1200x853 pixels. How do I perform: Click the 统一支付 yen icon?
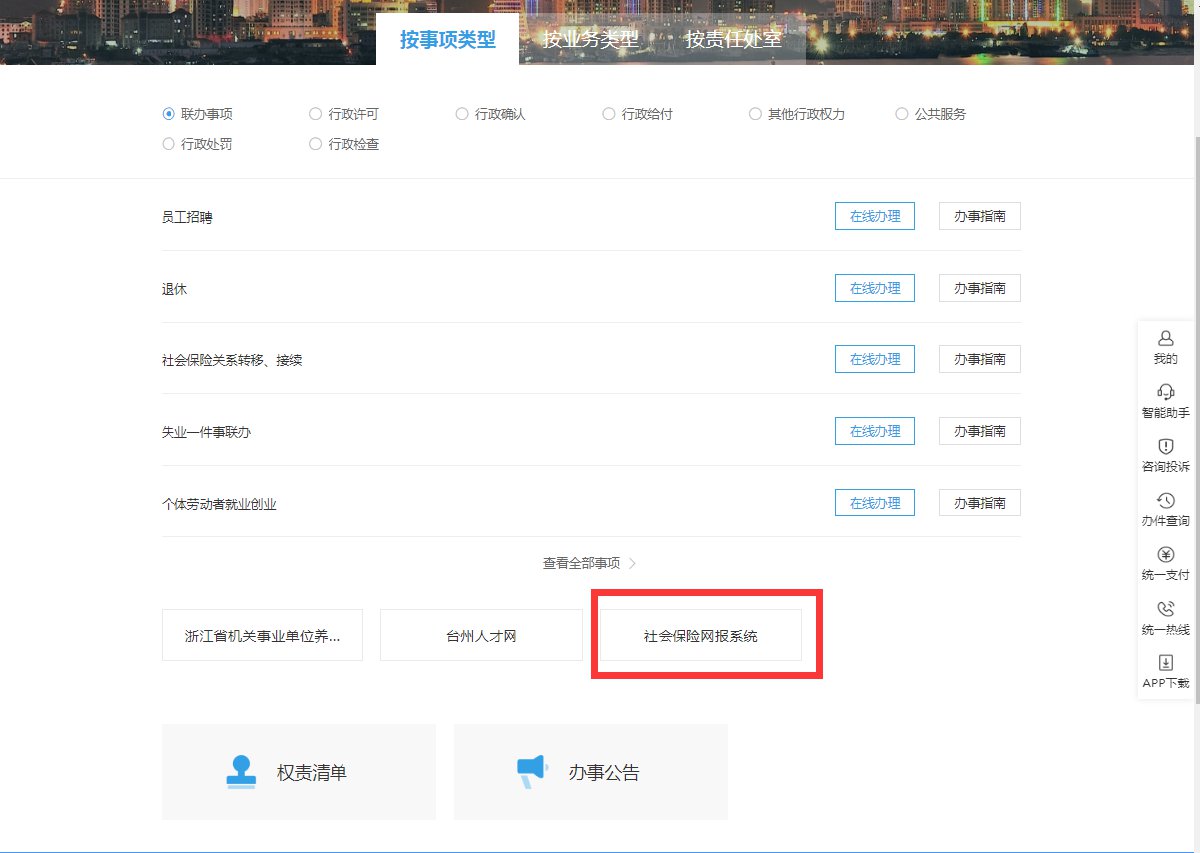[1165, 555]
